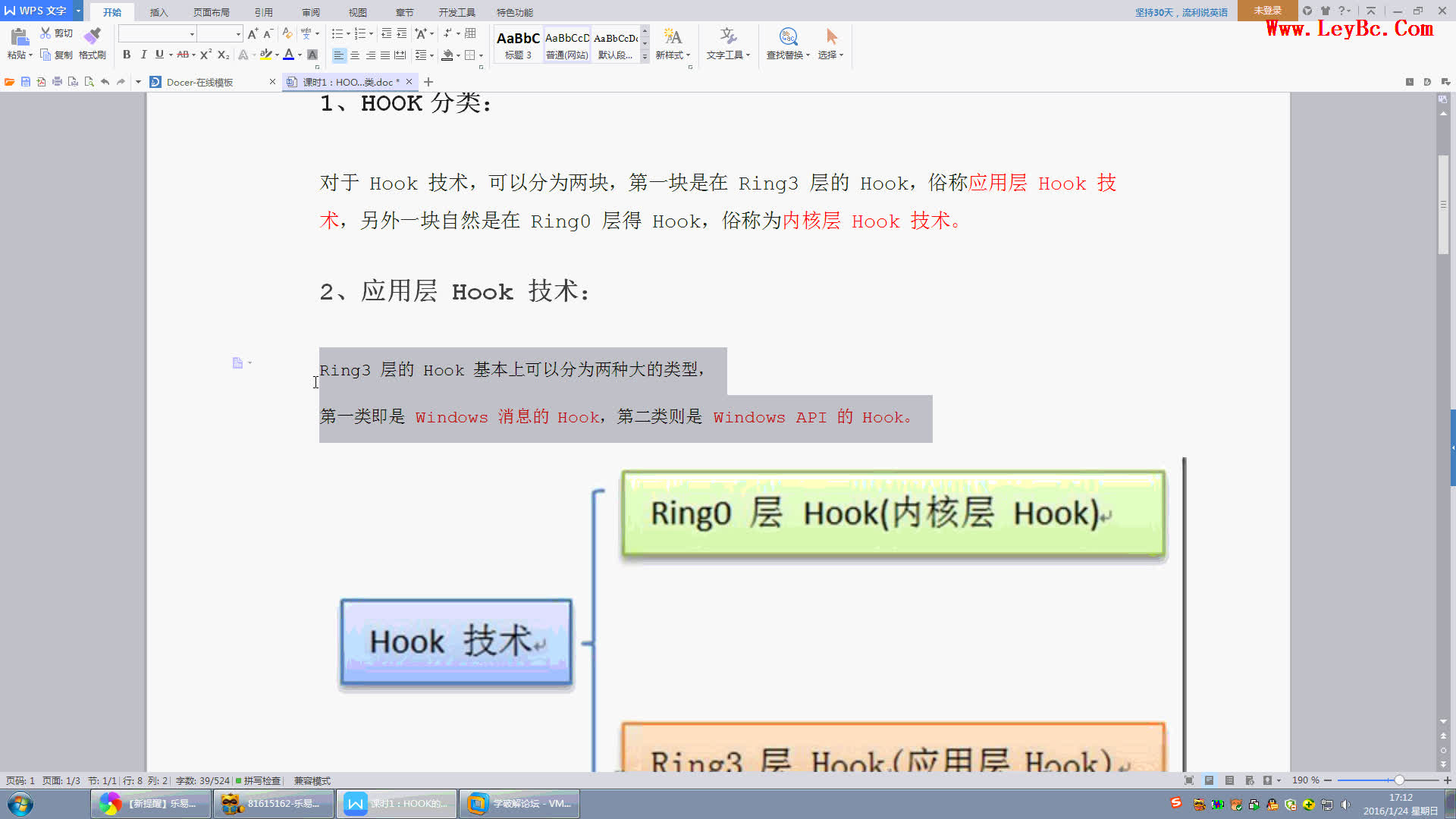Image resolution: width=1456 pixels, height=819 pixels.
Task: Open bullet list dropdown arrow
Action: 348,33
